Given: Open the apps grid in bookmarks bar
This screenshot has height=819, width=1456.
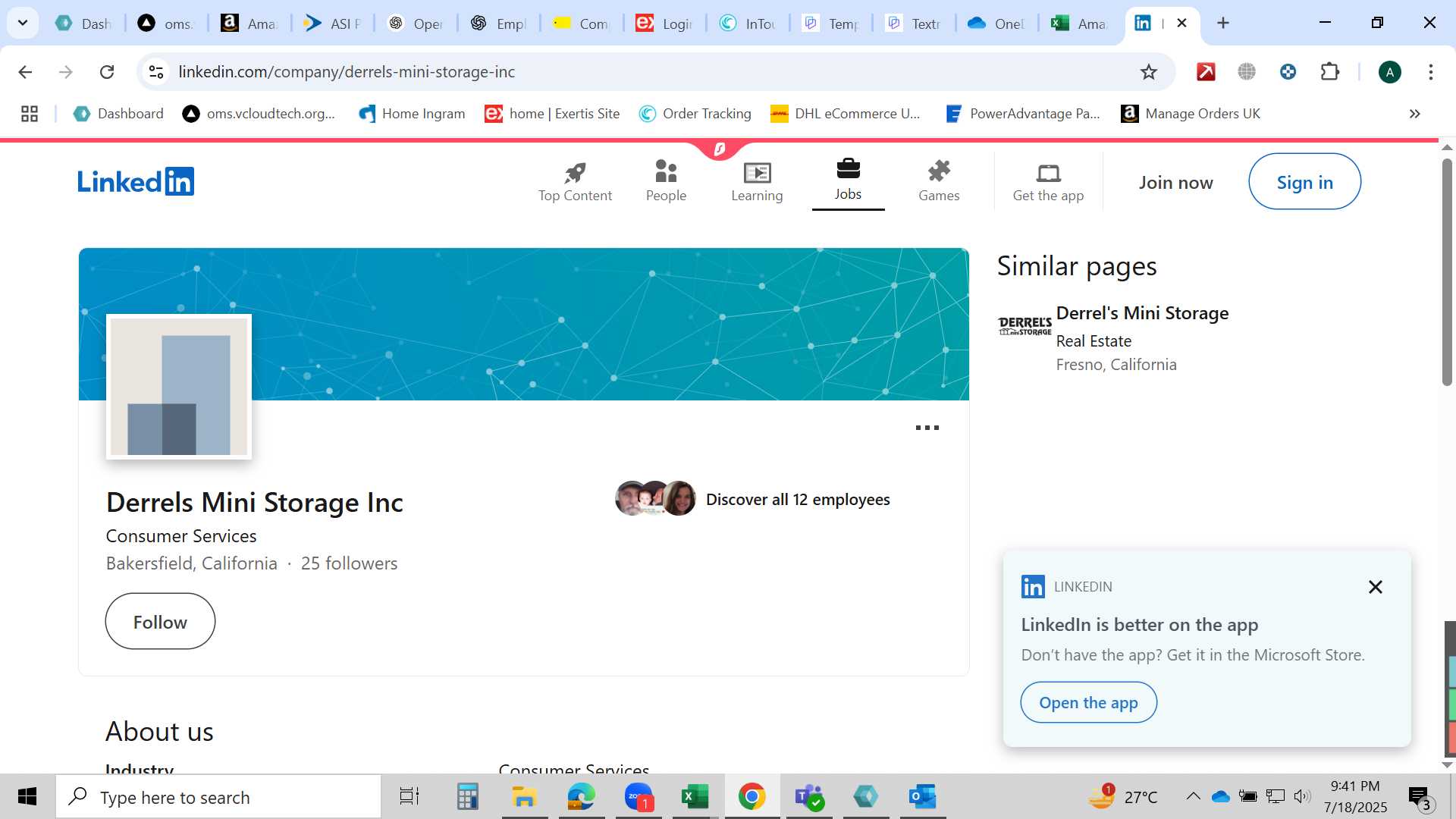Looking at the screenshot, I should coord(30,114).
